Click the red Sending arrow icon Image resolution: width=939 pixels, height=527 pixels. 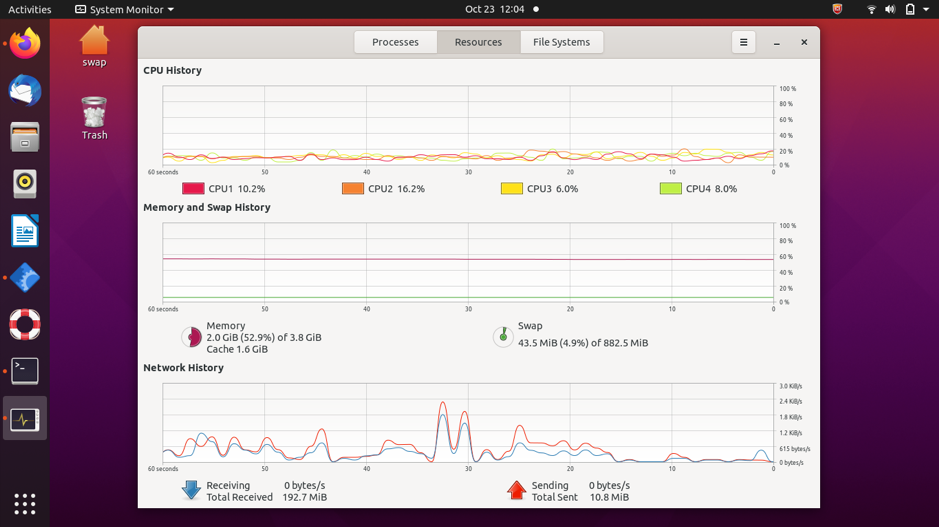click(x=516, y=490)
